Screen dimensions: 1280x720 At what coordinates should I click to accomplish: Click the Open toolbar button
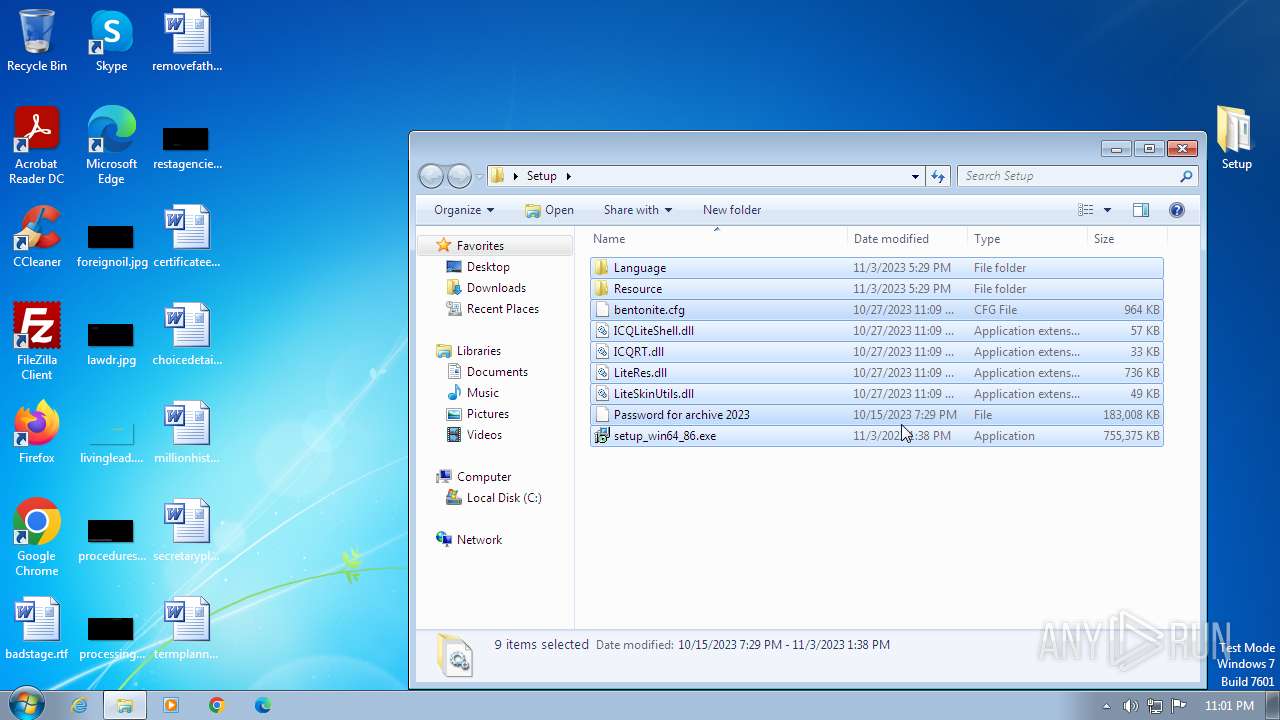pyautogui.click(x=549, y=210)
